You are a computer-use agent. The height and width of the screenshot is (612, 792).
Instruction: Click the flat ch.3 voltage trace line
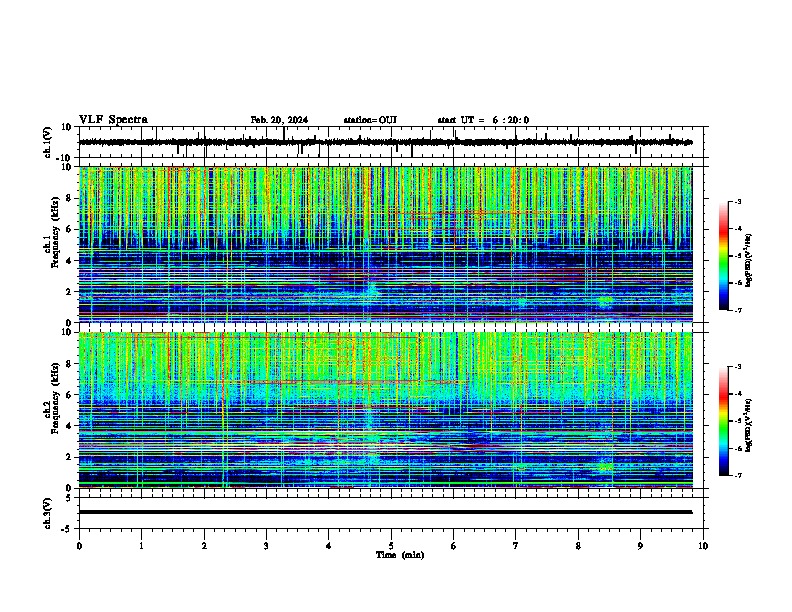click(385, 512)
